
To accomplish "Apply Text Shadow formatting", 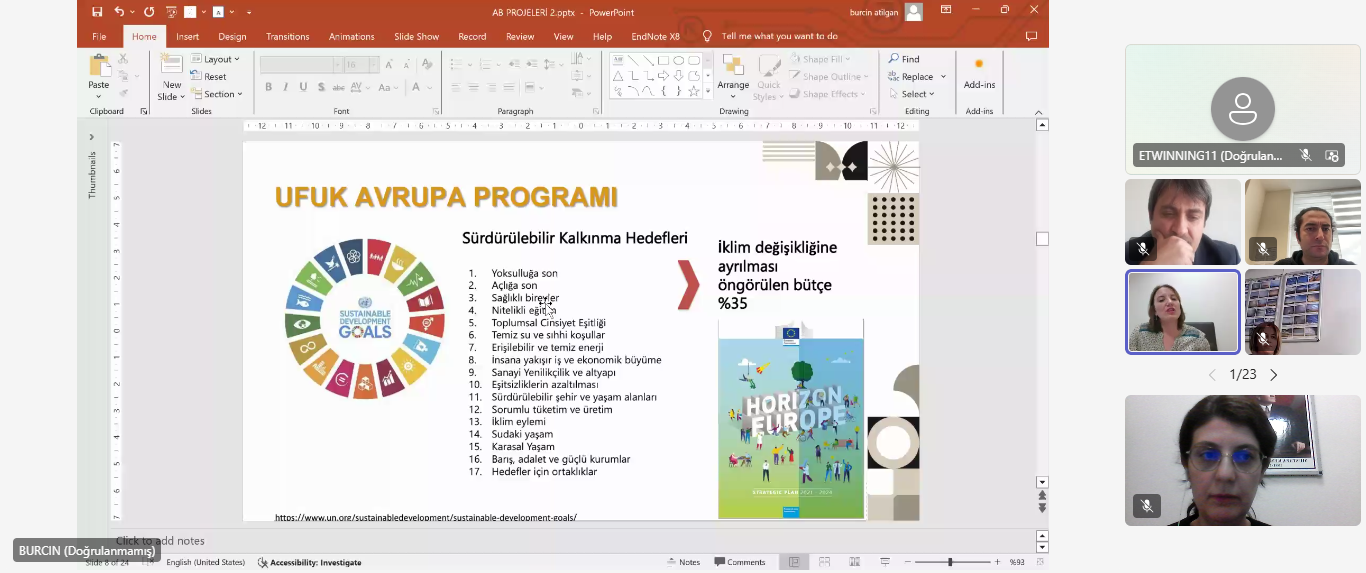I will [320, 87].
